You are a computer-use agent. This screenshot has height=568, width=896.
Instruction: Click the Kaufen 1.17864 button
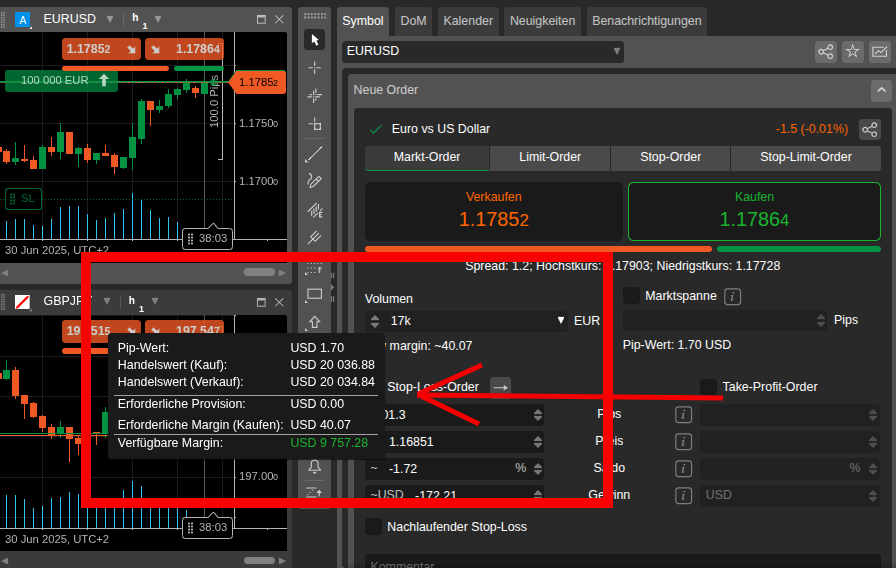tap(754, 211)
